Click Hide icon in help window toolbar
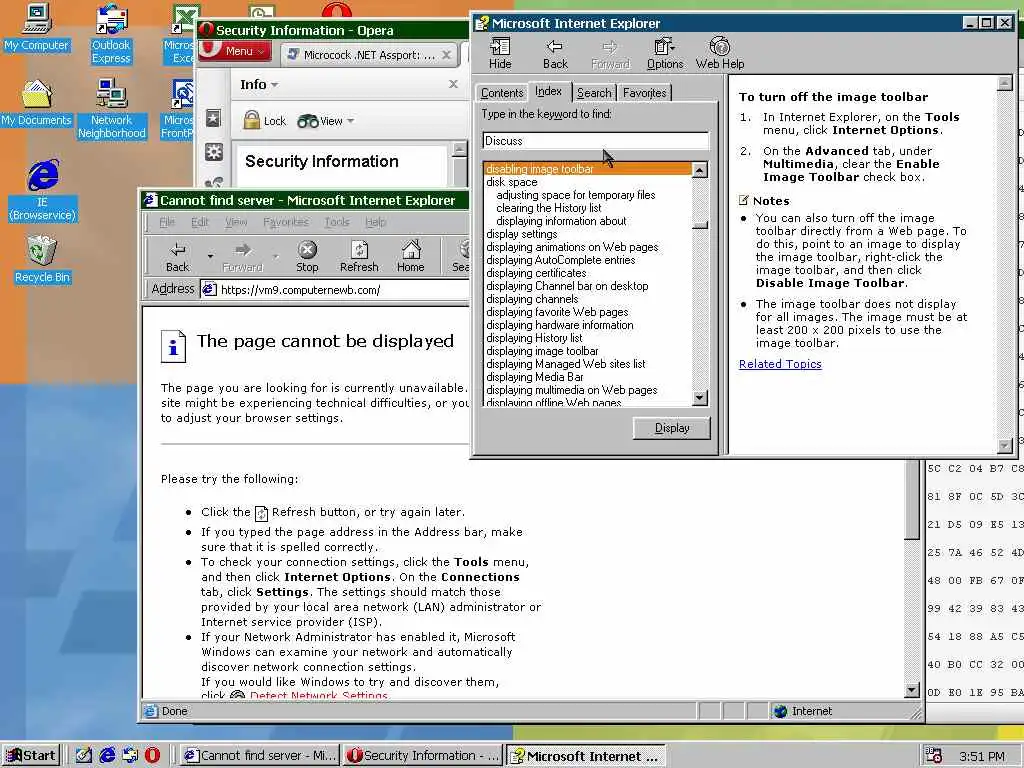Image resolution: width=1024 pixels, height=768 pixels. 500,53
